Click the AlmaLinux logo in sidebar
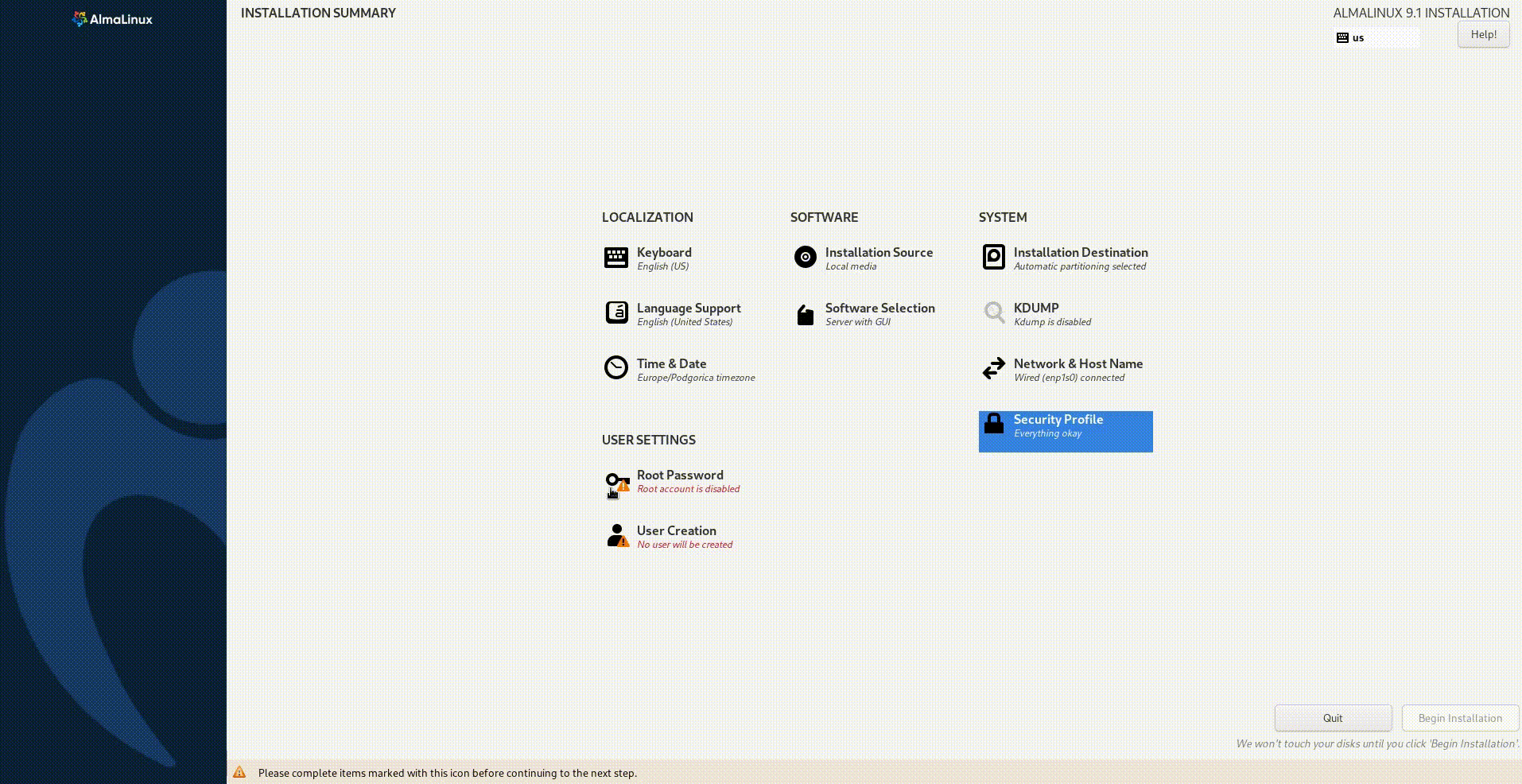This screenshot has height=784, width=1522. (112, 19)
